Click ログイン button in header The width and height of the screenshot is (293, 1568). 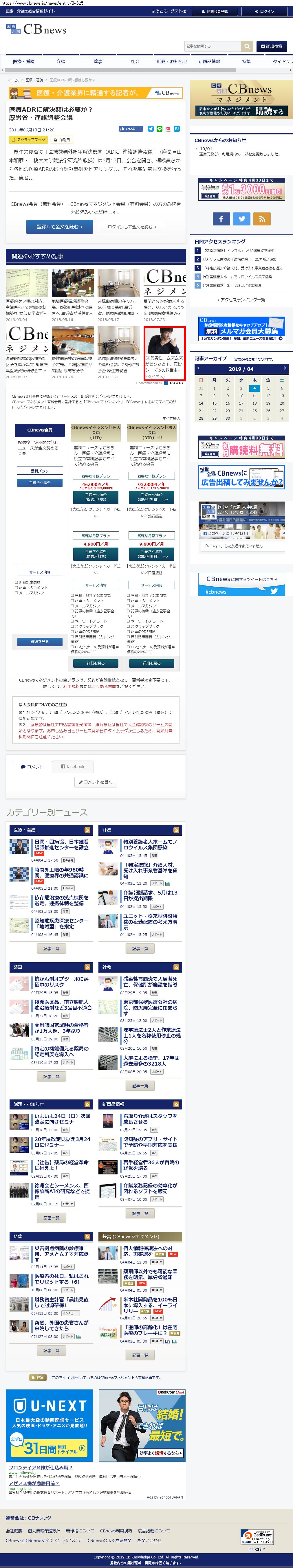coord(264,11)
